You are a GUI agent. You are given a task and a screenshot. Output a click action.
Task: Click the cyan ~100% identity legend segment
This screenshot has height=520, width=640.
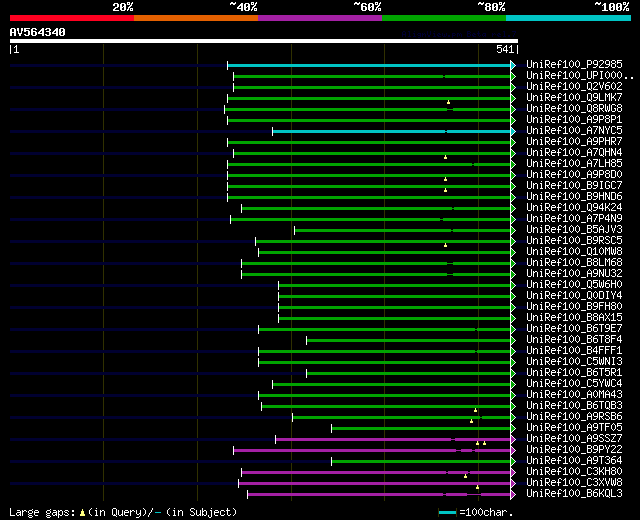click(568, 18)
